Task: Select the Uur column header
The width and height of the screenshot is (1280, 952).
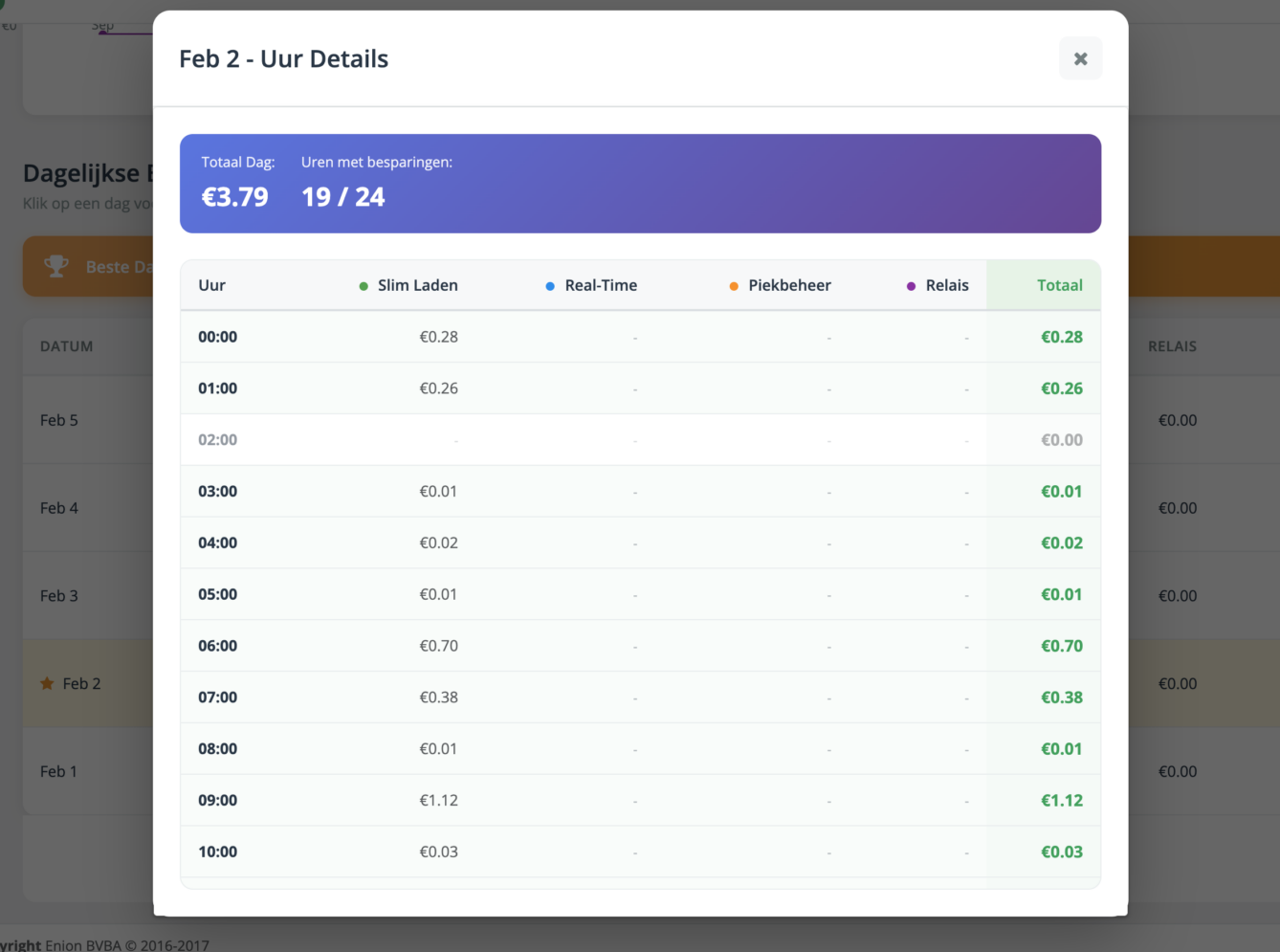Action: pyautogui.click(x=211, y=285)
